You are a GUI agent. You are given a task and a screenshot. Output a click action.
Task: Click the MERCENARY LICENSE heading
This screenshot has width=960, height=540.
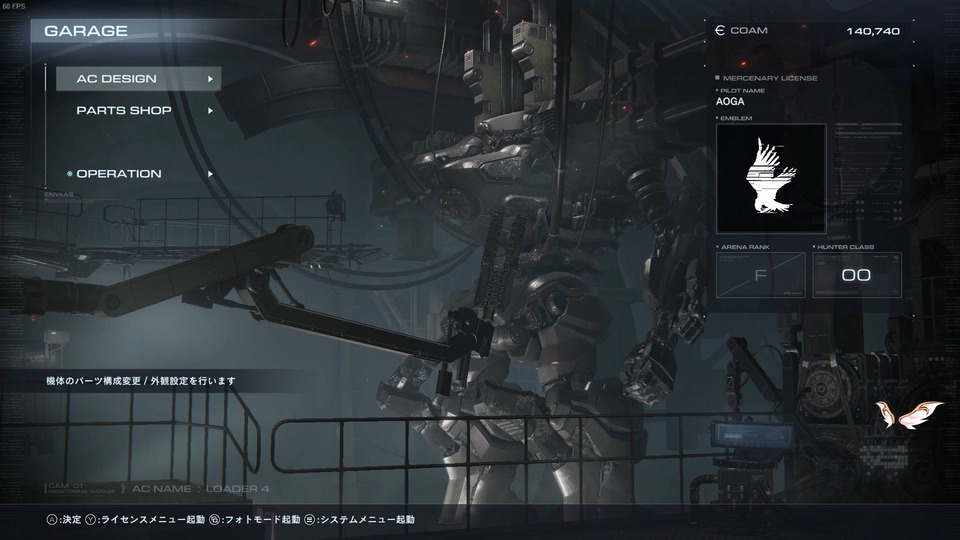click(x=770, y=78)
